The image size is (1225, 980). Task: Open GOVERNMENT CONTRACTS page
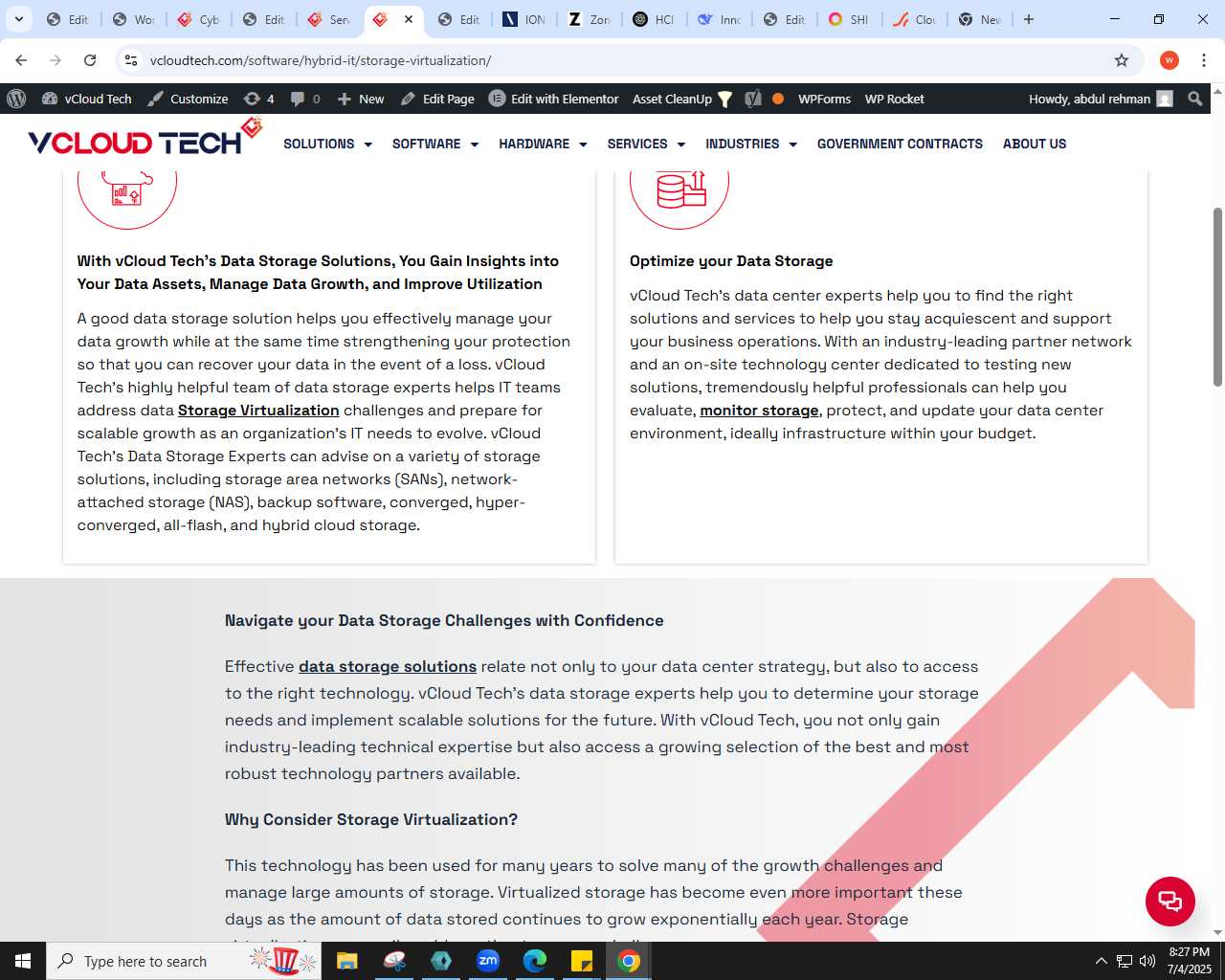click(x=900, y=144)
